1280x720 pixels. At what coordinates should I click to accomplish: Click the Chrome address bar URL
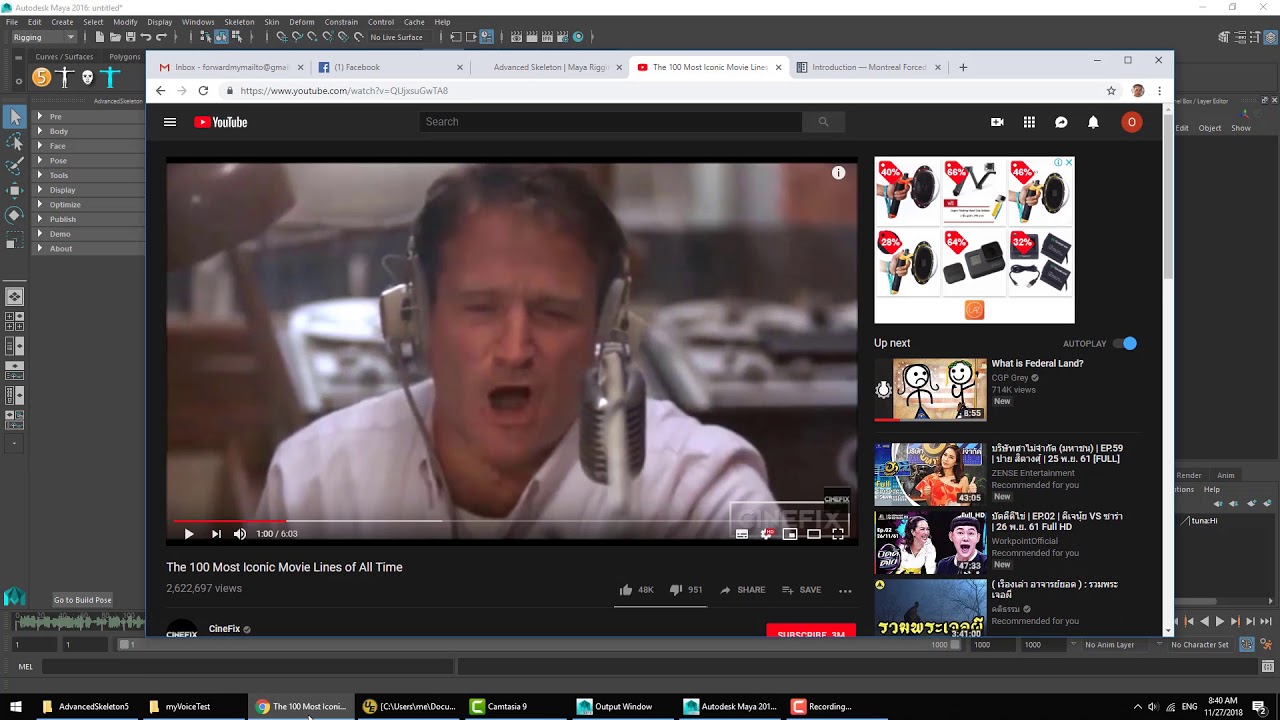[344, 91]
